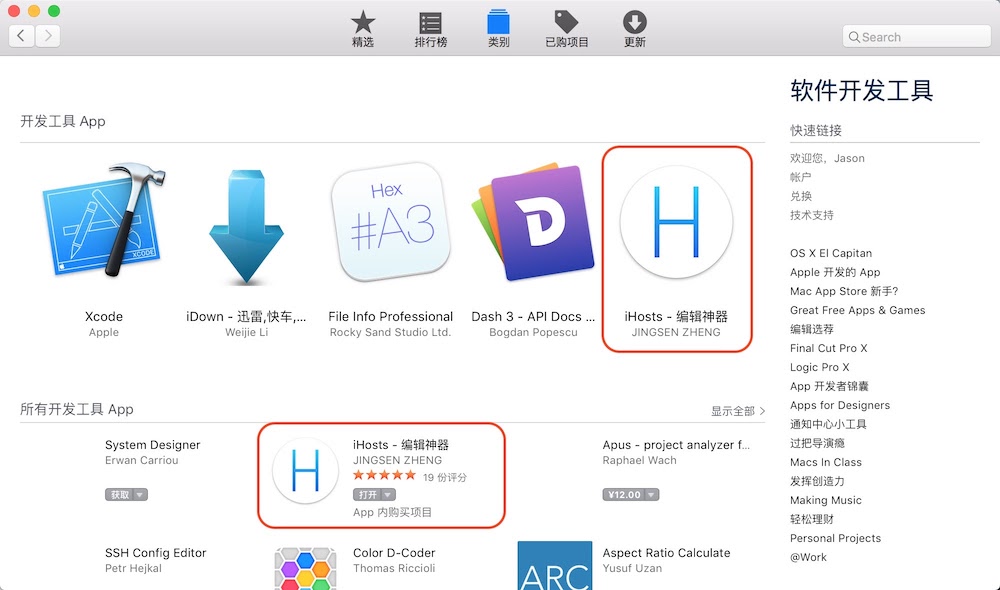Screen dimensions: 1000x590
Task: Open the 精选 (Featured) tab
Action: (362, 29)
